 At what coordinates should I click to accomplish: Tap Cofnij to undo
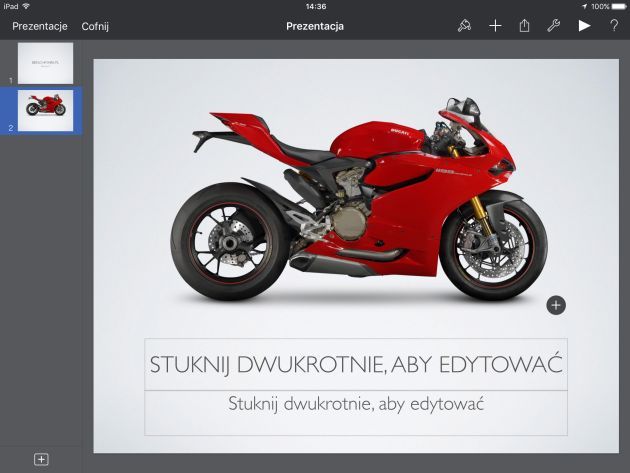[x=95, y=27]
